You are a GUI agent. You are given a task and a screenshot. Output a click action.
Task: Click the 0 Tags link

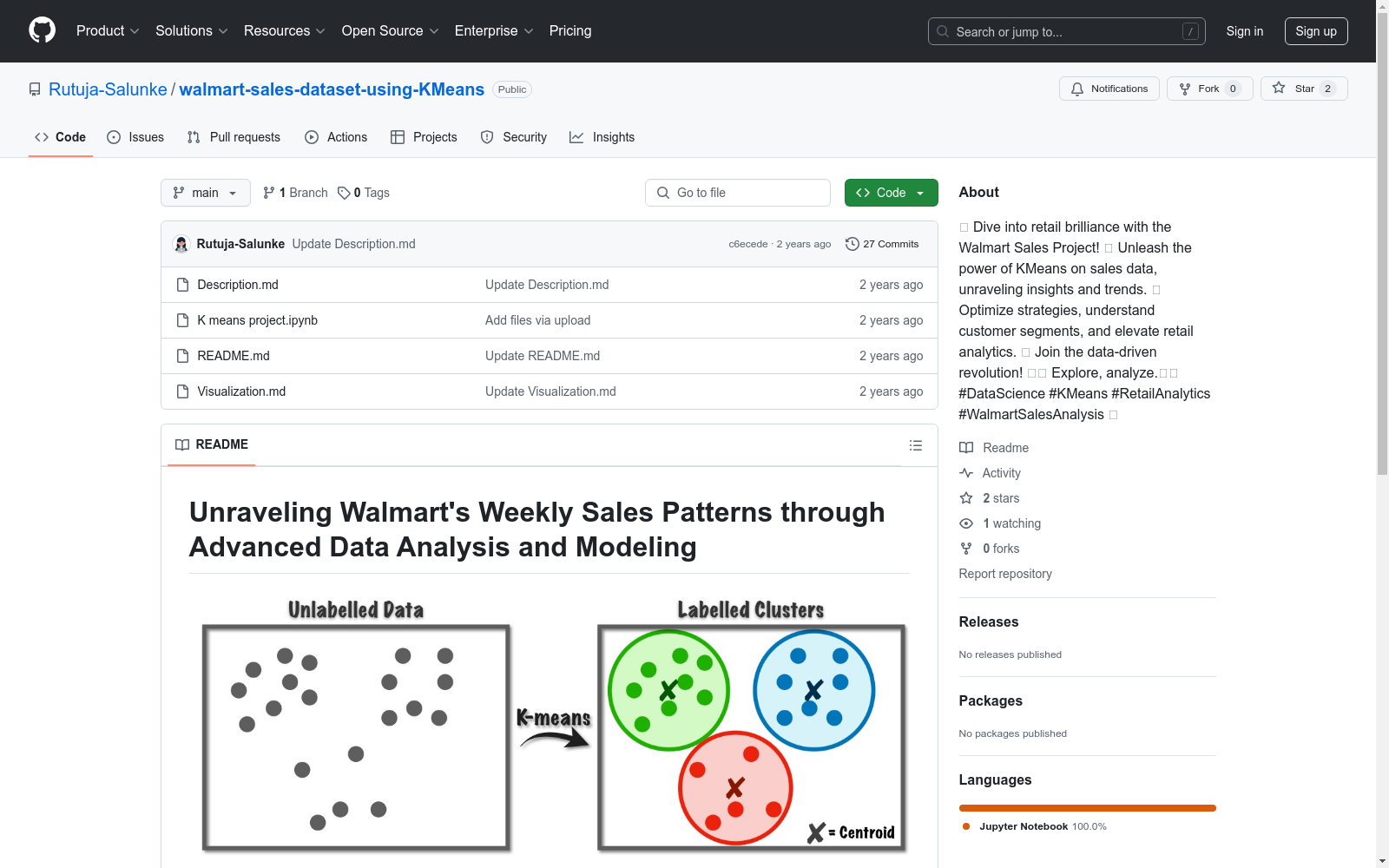click(364, 193)
